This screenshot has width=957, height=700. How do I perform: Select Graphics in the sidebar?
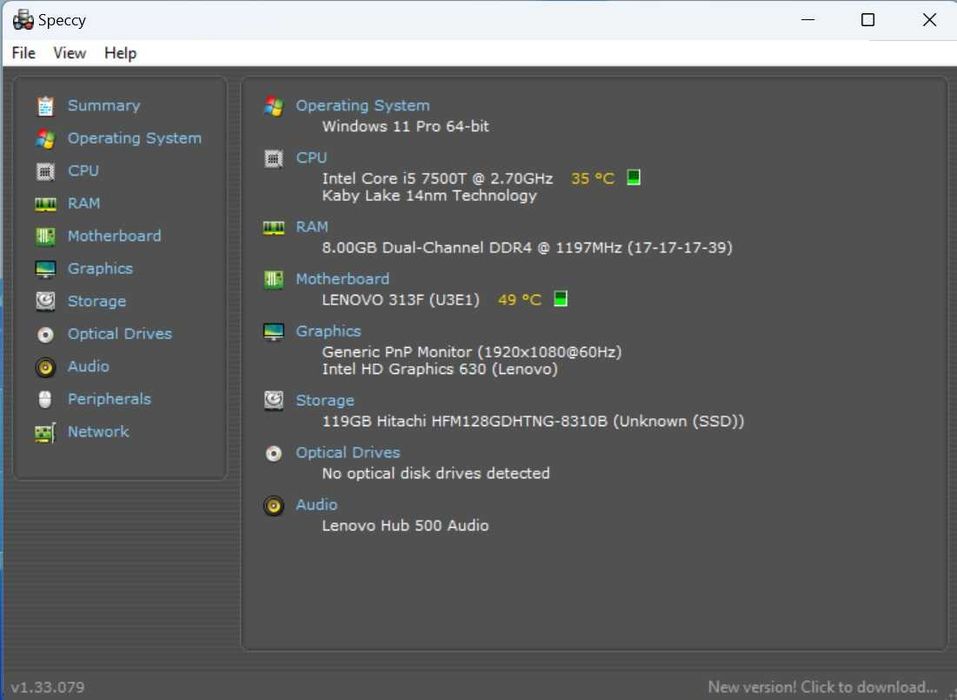(100, 269)
